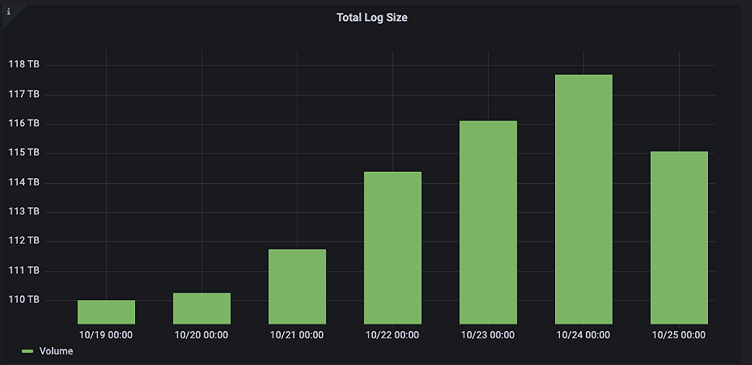Screen dimensions: 752x365
Task: Select the 10/19 00:00 bar
Action: coord(106,312)
